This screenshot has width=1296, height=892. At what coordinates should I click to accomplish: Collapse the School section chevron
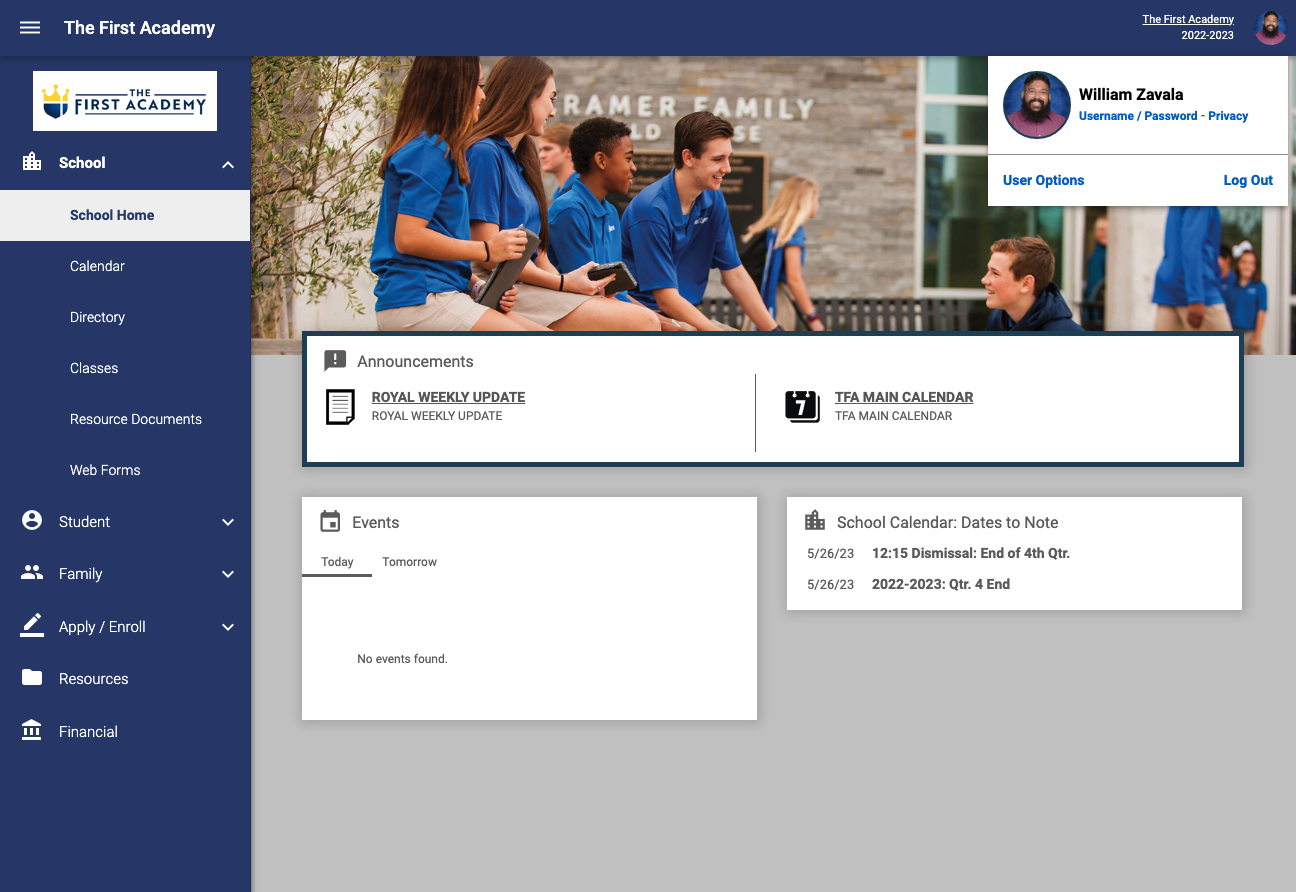coord(228,164)
